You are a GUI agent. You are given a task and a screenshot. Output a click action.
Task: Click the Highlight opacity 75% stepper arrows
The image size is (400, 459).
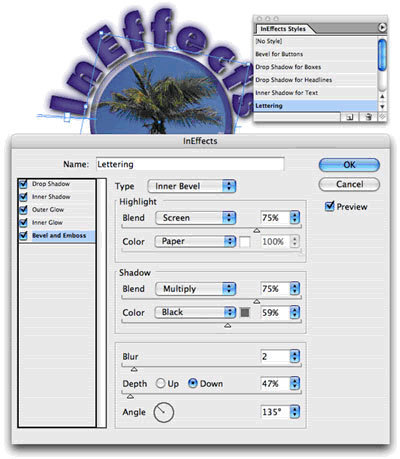click(x=295, y=218)
